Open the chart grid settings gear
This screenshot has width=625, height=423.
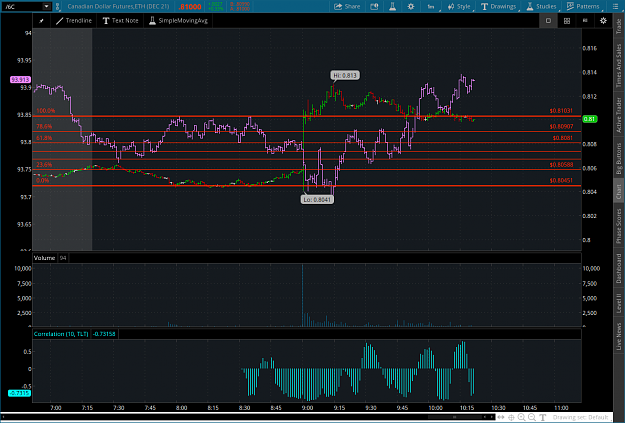pos(603,21)
